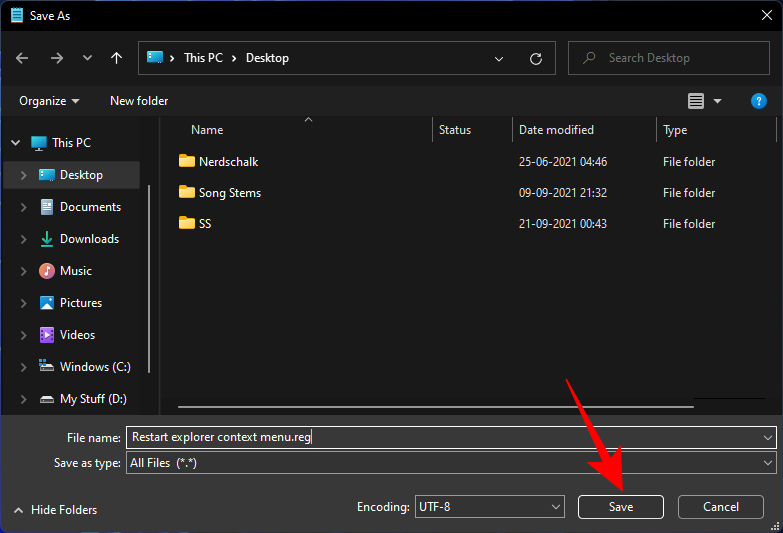Viewport: 783px width, 533px height.
Task: Close the Save As dialog
Action: click(767, 15)
